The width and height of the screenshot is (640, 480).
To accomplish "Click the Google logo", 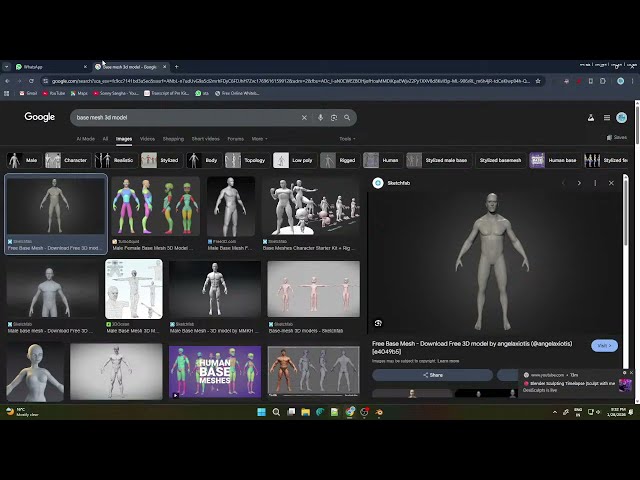I will tap(40, 117).
